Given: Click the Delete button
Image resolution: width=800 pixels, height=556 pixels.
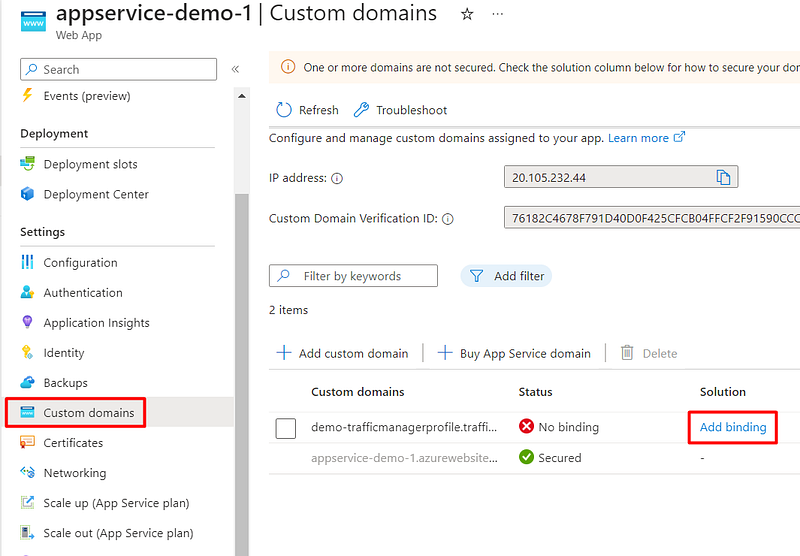Looking at the screenshot, I should [649, 353].
